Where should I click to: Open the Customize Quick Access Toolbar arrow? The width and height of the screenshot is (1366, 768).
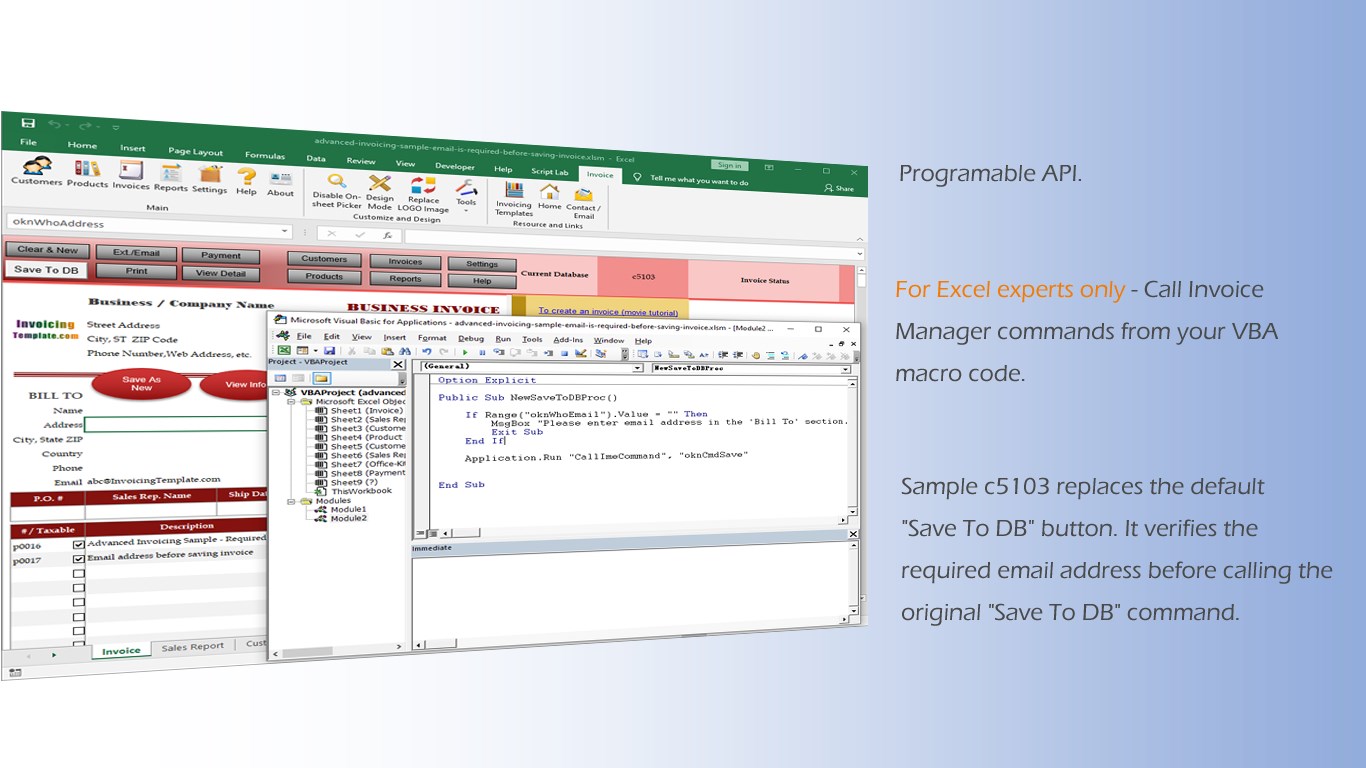pos(115,128)
